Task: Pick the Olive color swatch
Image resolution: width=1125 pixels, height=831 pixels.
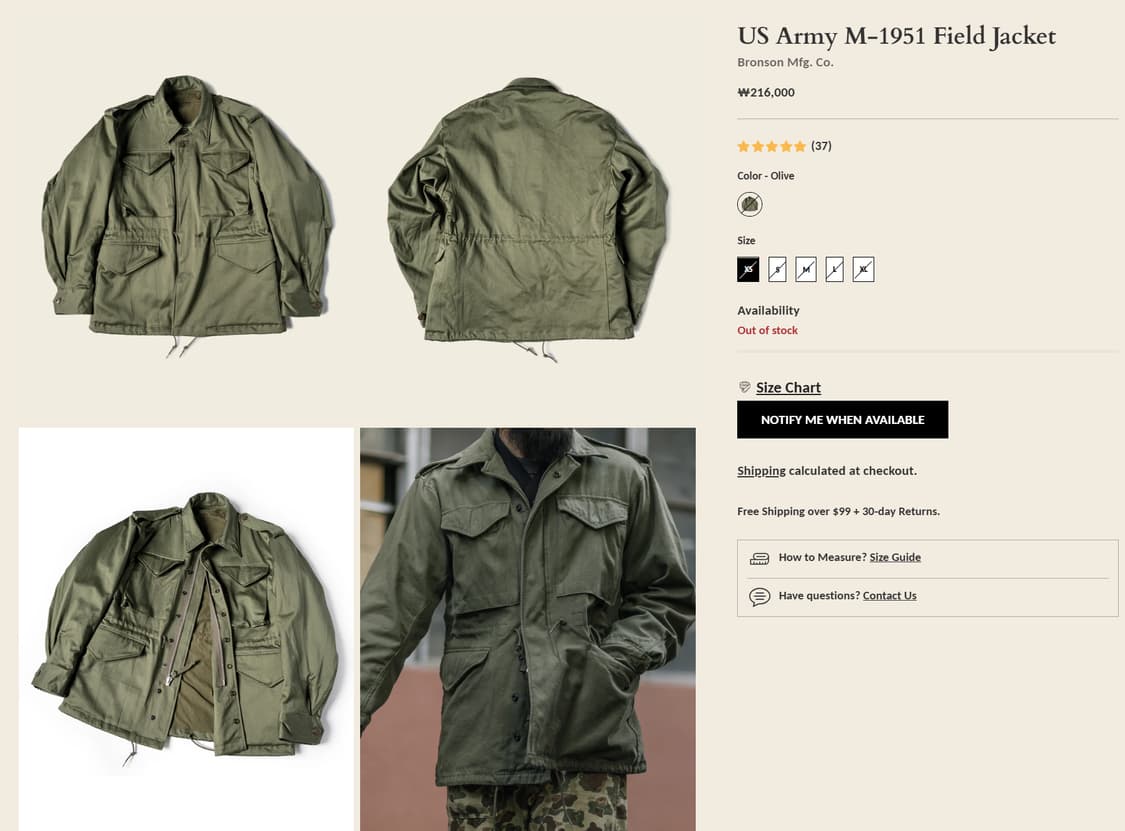Action: (x=750, y=205)
